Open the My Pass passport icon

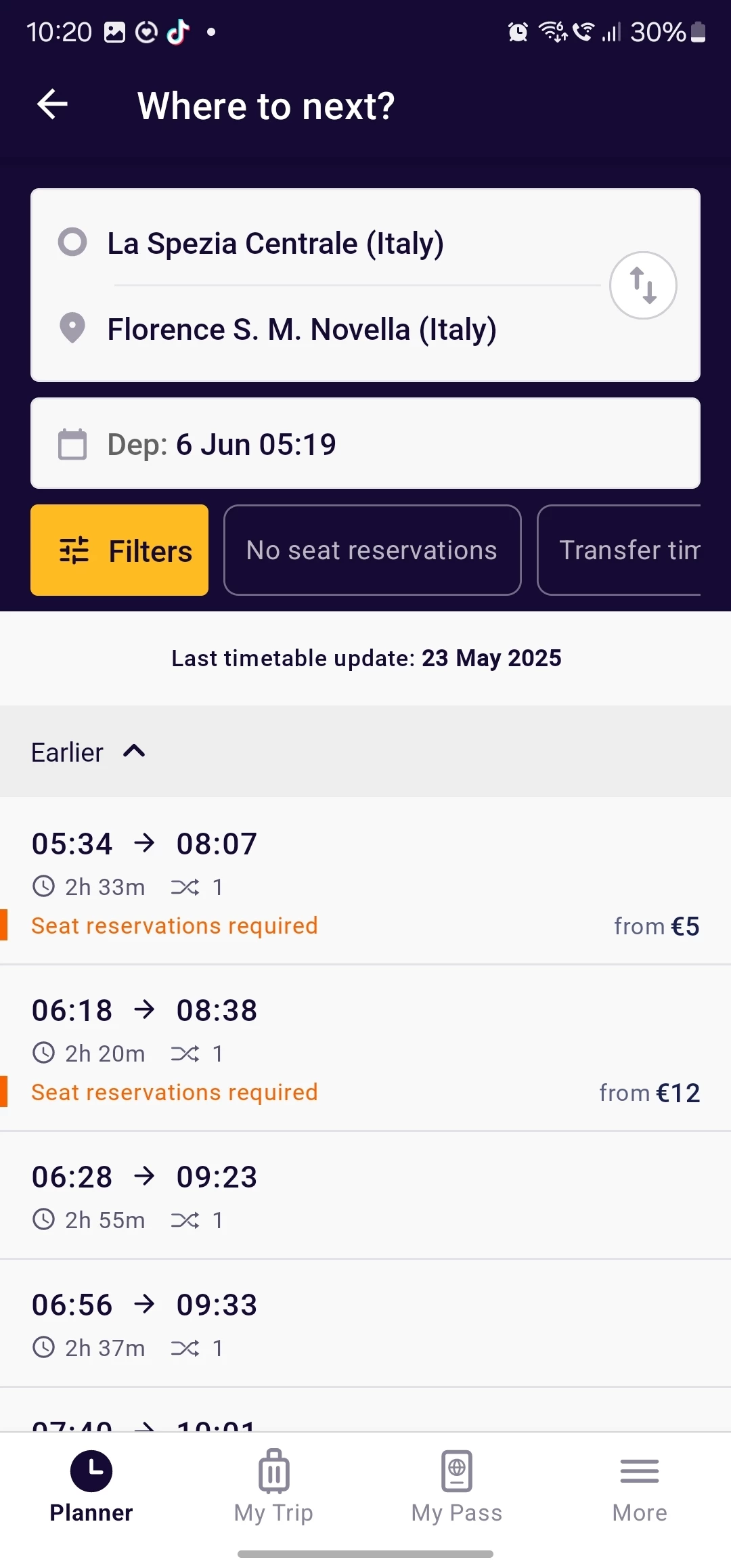457,1471
